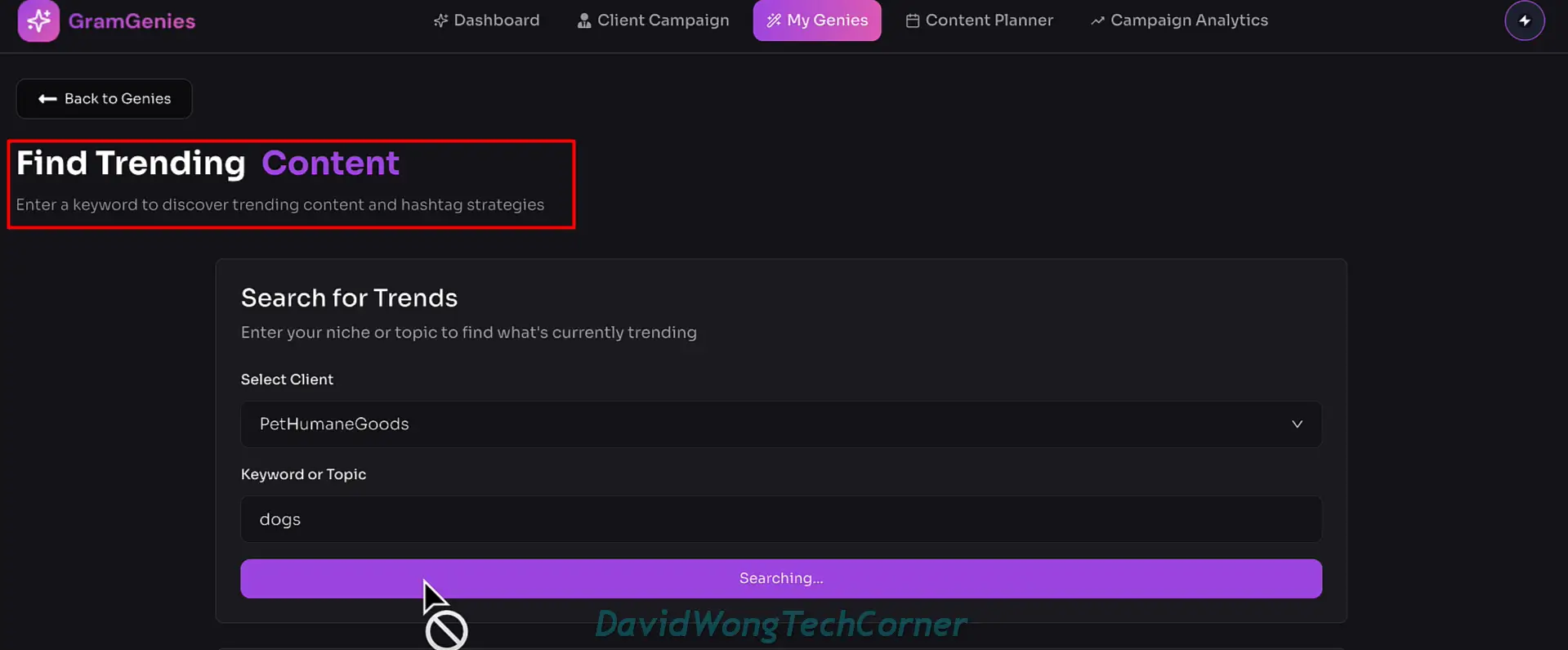
Task: Open the Select Client combo box
Action: click(780, 424)
